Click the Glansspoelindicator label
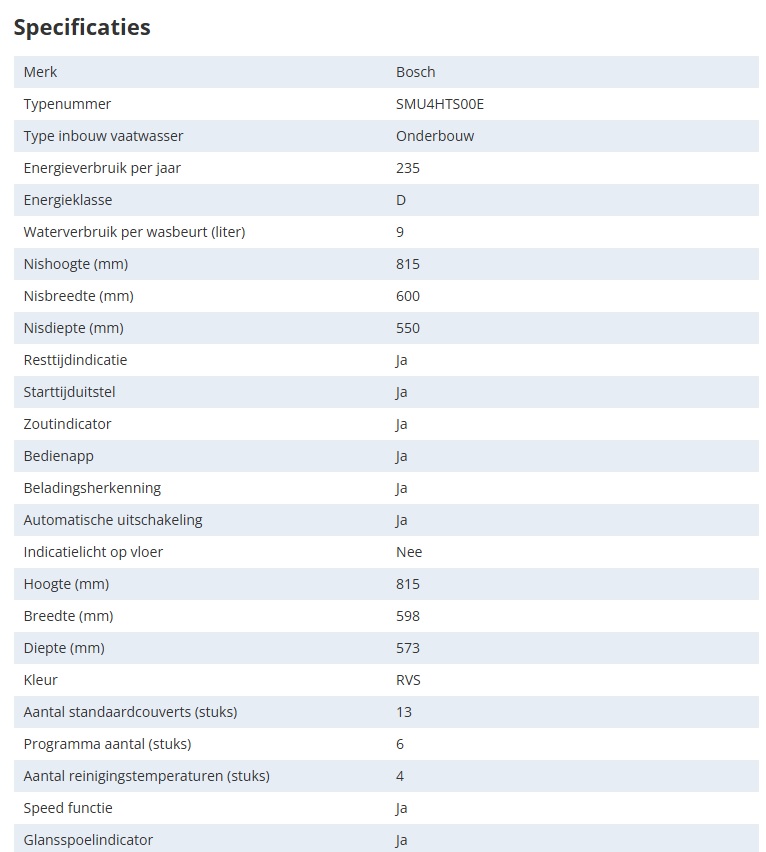This screenshot has height=852, width=766. (88, 840)
